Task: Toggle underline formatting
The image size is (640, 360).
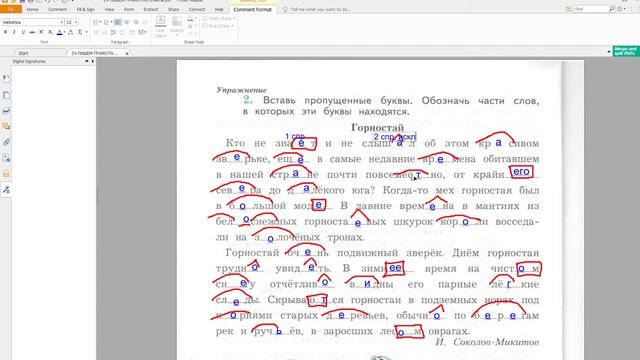Action: point(23,32)
